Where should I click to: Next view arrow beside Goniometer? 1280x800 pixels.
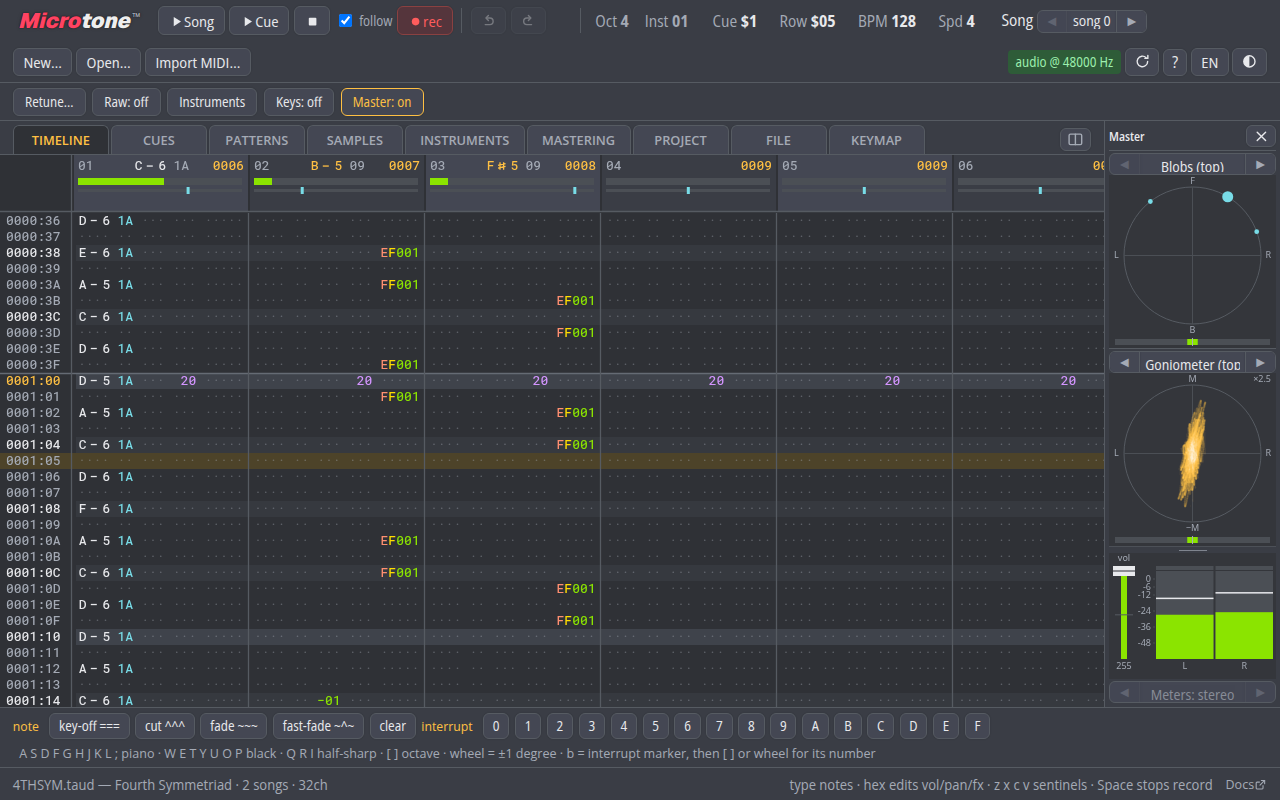[x=1261, y=363]
